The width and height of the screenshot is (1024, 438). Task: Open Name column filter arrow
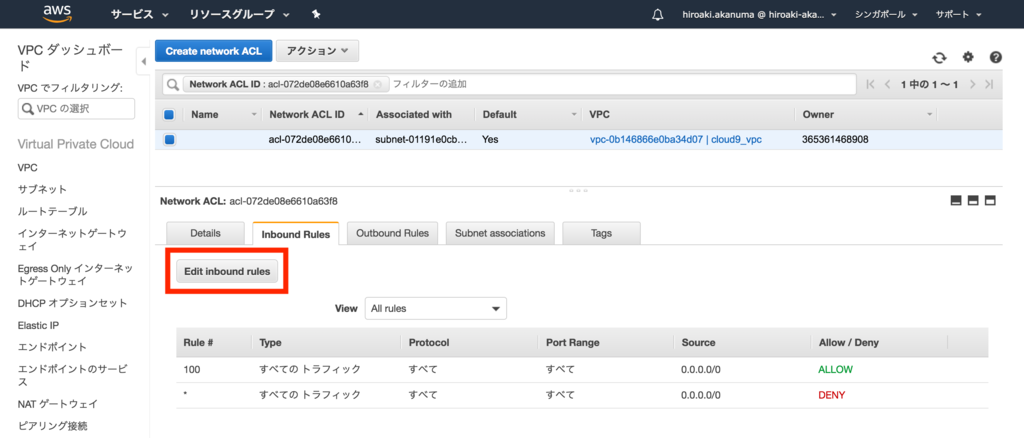click(x=254, y=115)
